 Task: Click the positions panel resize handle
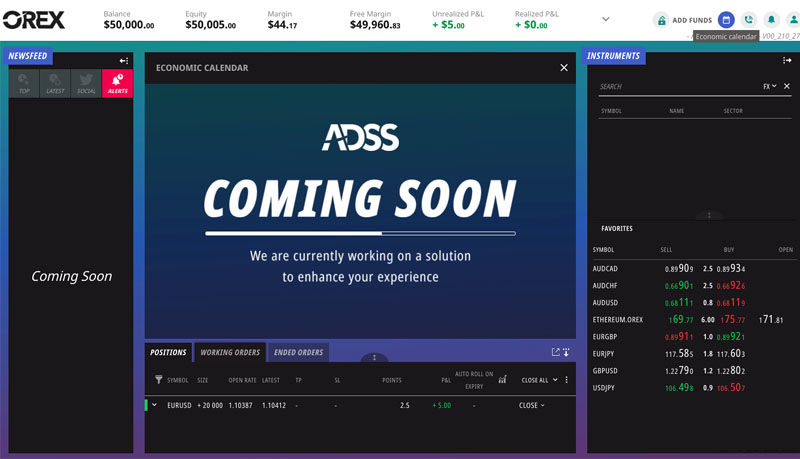[374, 358]
